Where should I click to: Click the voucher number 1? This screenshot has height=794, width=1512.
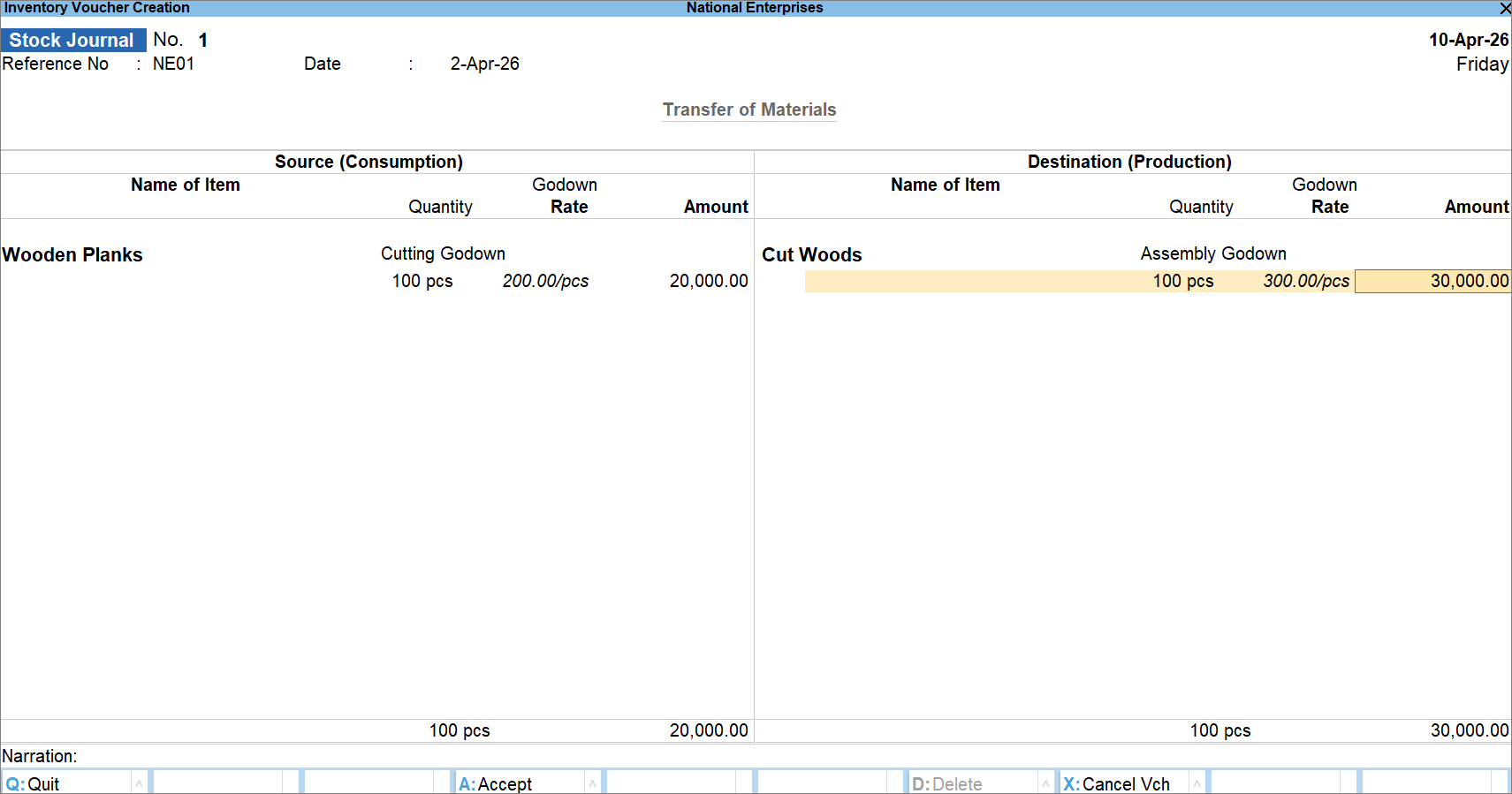[202, 41]
